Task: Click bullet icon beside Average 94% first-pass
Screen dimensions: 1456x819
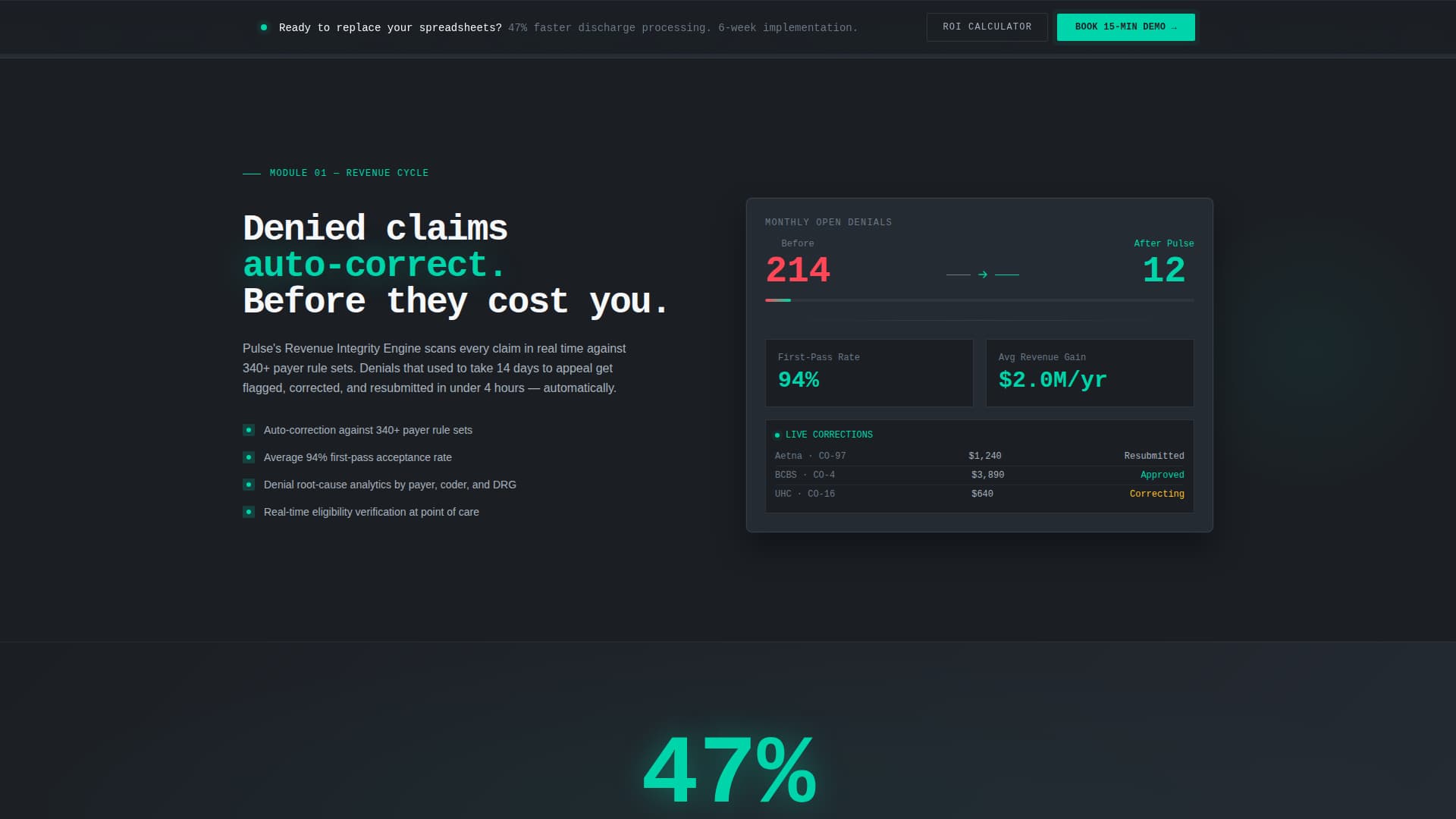Action: tap(249, 457)
